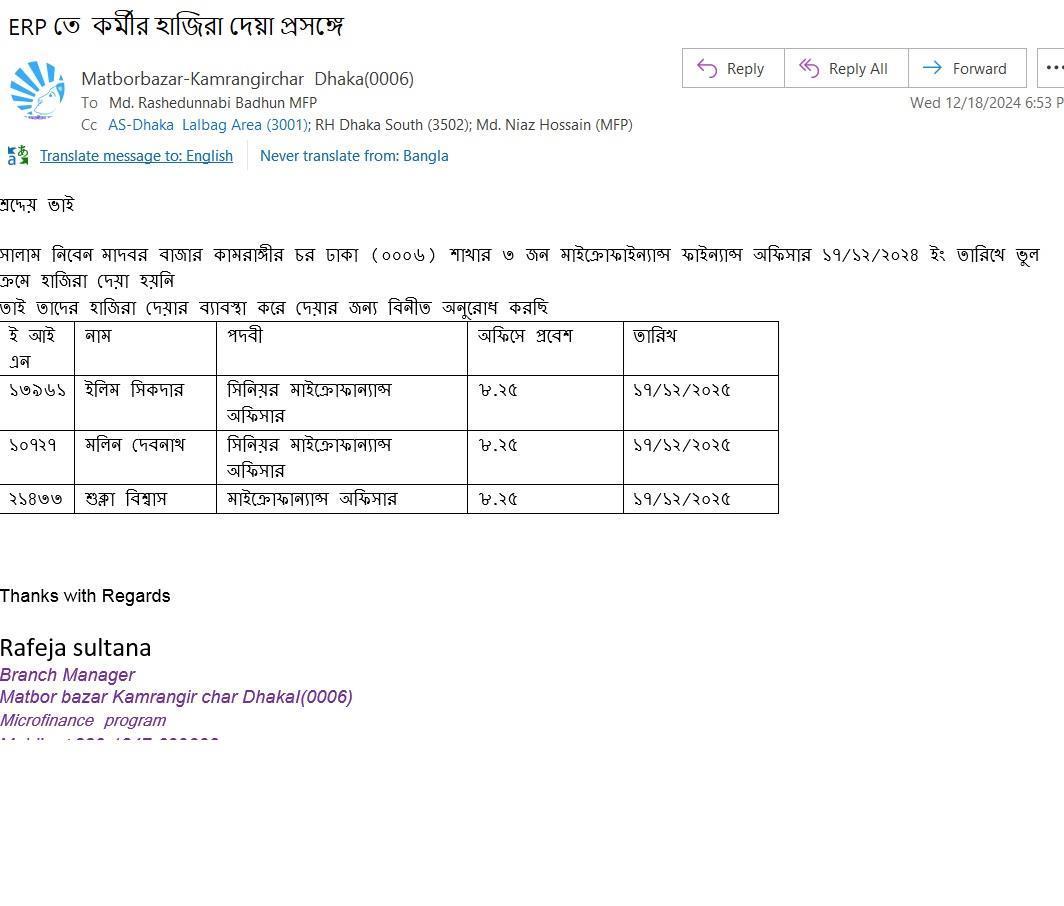Click entry time in মলিন দেবনাথ row

[546, 457]
